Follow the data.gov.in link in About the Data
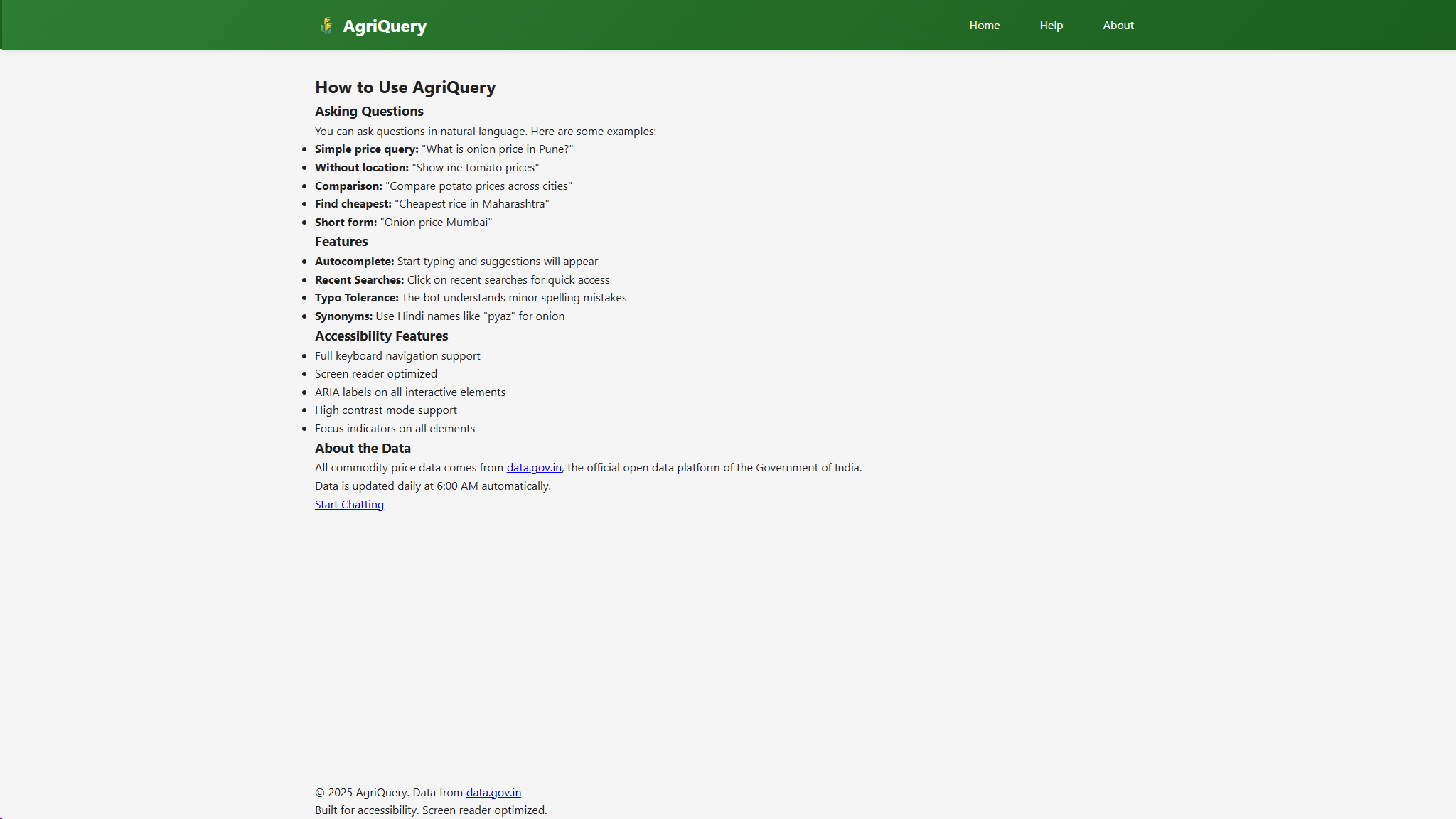 tap(534, 467)
